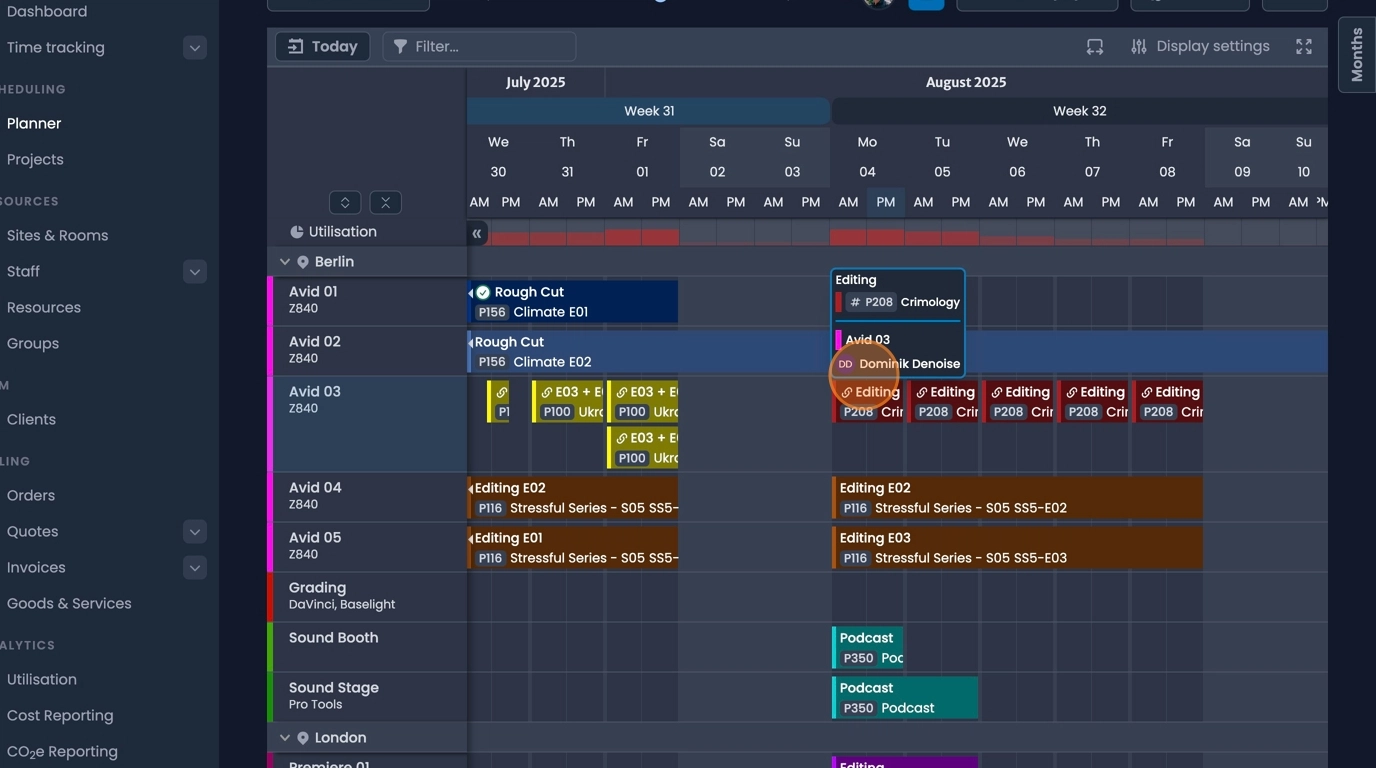
Task: Click the X collapse button above Utilisation
Action: 385,202
